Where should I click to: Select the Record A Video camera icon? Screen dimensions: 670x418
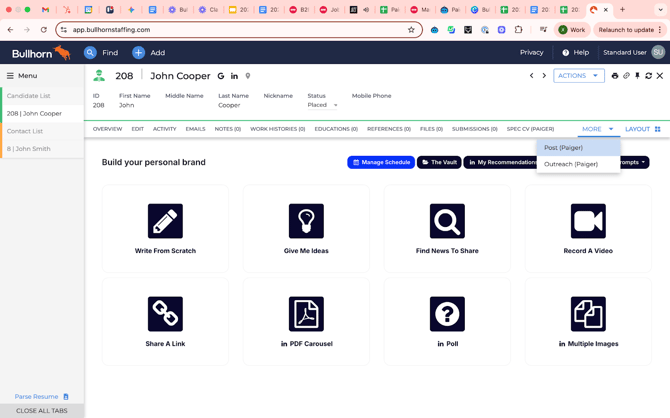pyautogui.click(x=588, y=221)
